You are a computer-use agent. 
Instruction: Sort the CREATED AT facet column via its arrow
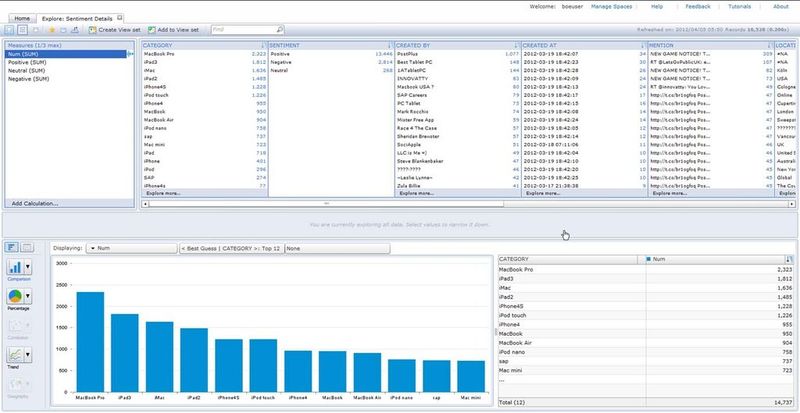(643, 45)
